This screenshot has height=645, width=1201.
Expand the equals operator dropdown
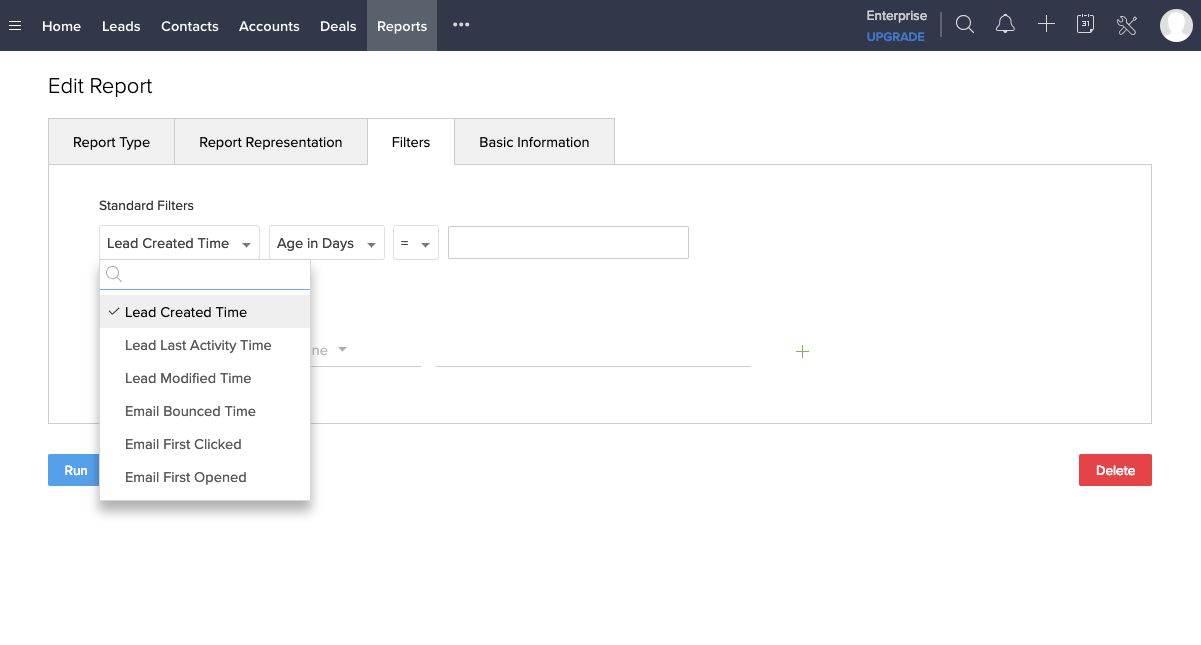pyautogui.click(x=415, y=242)
